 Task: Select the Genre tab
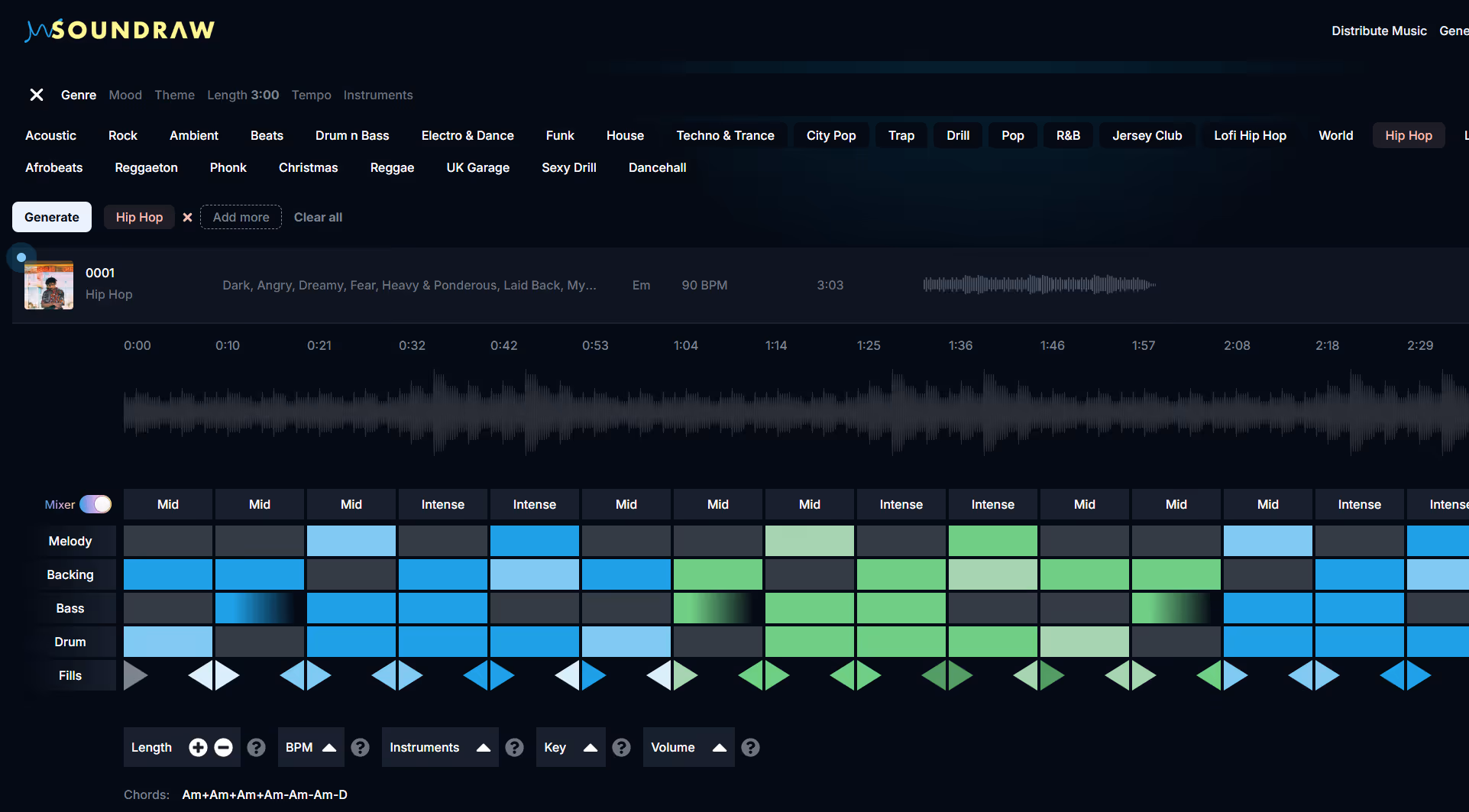coord(79,95)
